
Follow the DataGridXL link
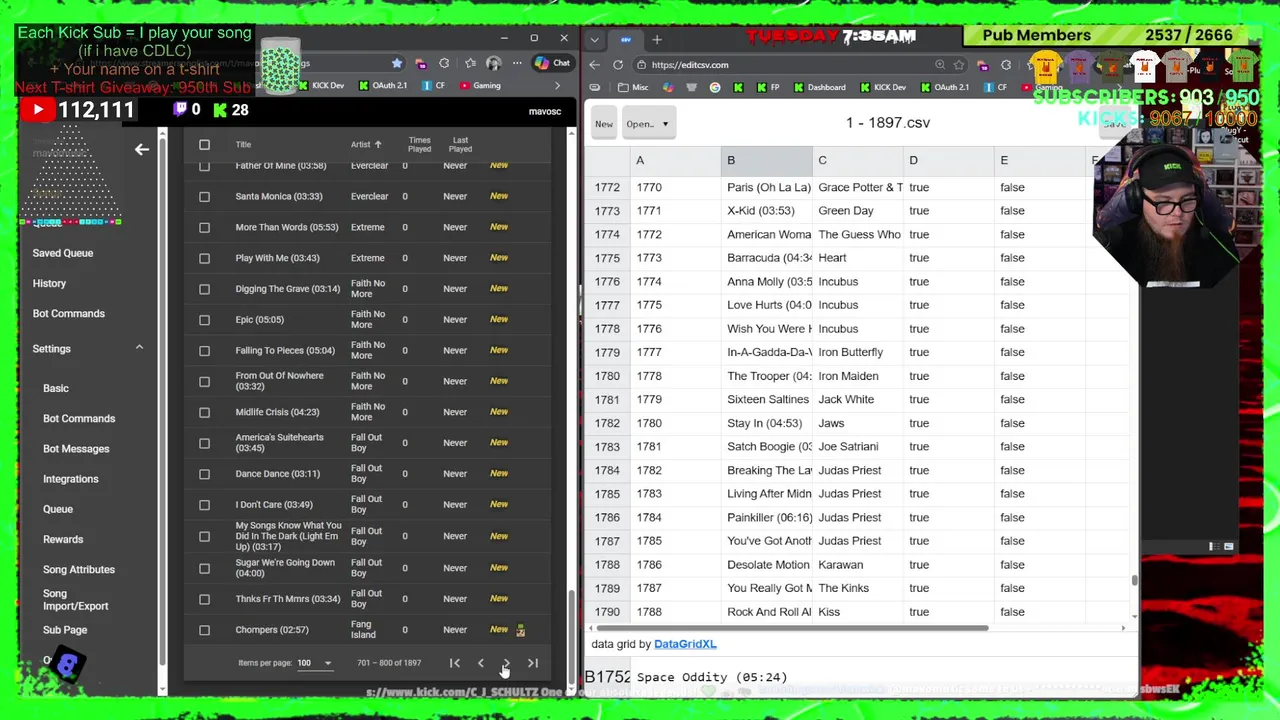click(x=685, y=644)
